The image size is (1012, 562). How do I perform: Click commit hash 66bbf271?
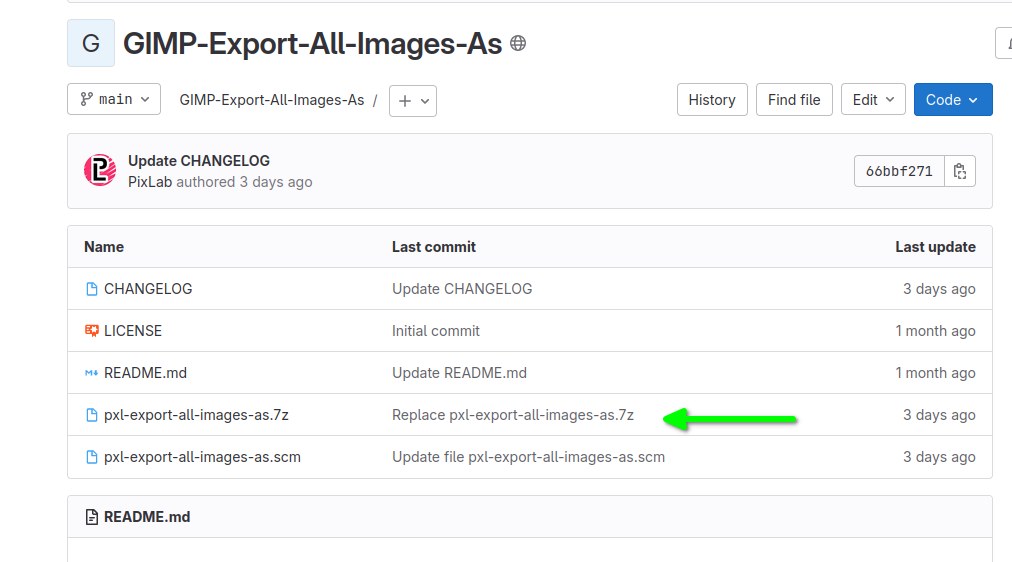click(899, 171)
